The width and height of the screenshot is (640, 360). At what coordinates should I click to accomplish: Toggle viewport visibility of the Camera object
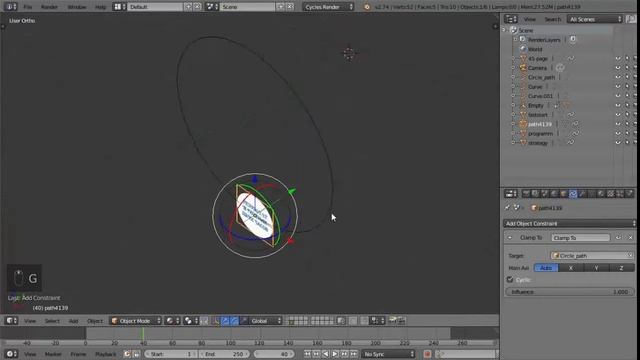pos(618,68)
